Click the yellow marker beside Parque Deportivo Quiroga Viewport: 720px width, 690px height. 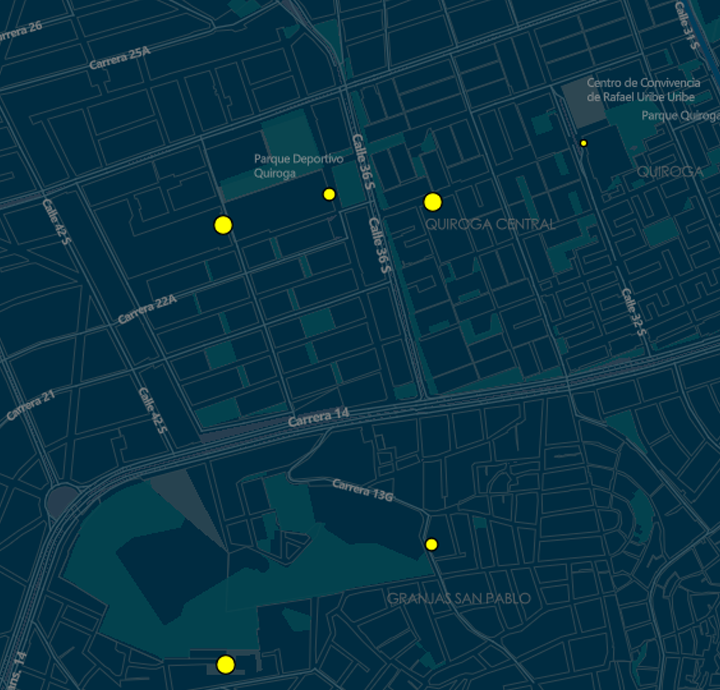329,194
